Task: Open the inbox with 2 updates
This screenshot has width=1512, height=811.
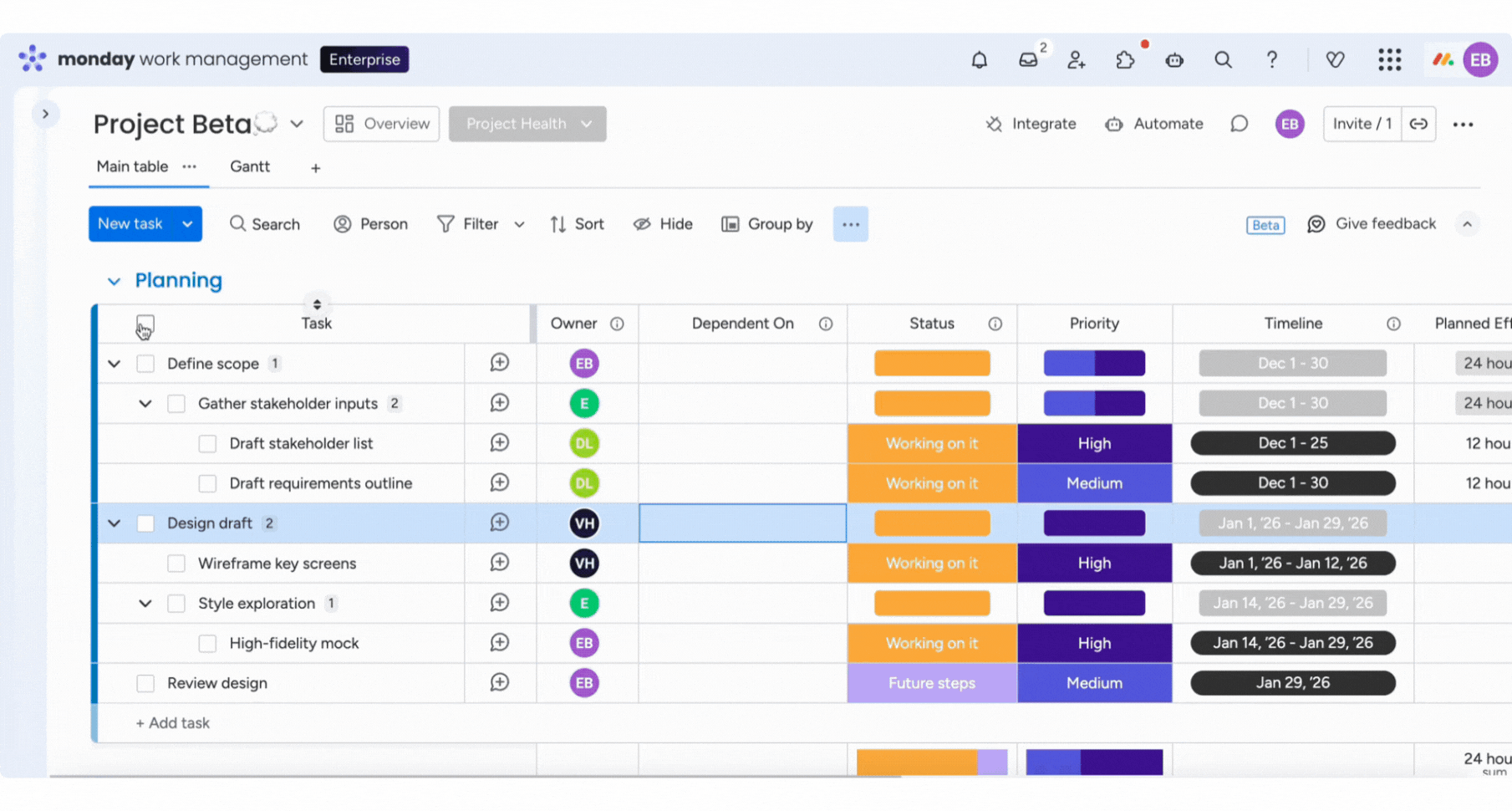Action: point(1028,60)
